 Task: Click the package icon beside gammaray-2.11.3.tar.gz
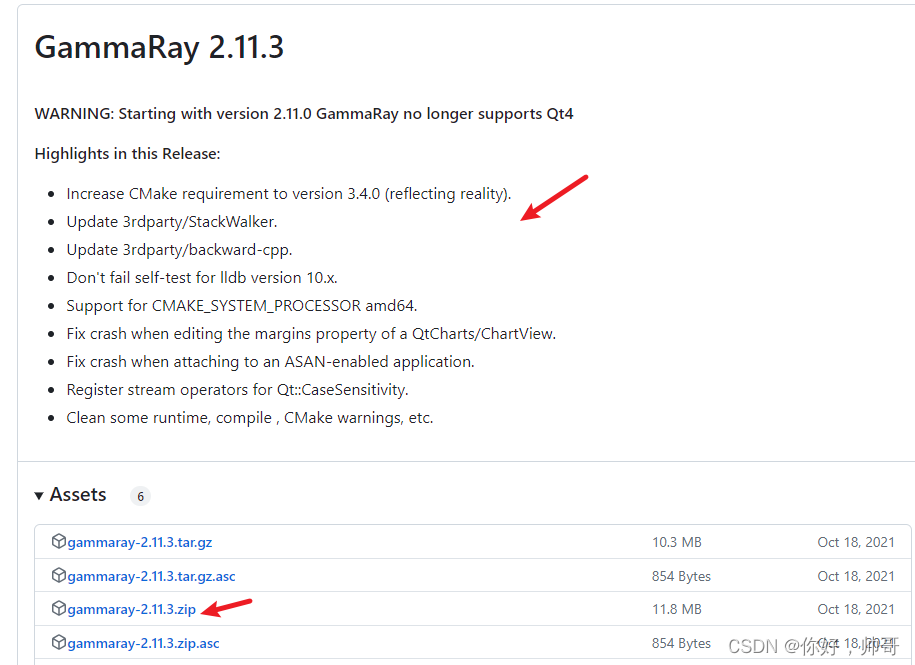pyautogui.click(x=59, y=541)
